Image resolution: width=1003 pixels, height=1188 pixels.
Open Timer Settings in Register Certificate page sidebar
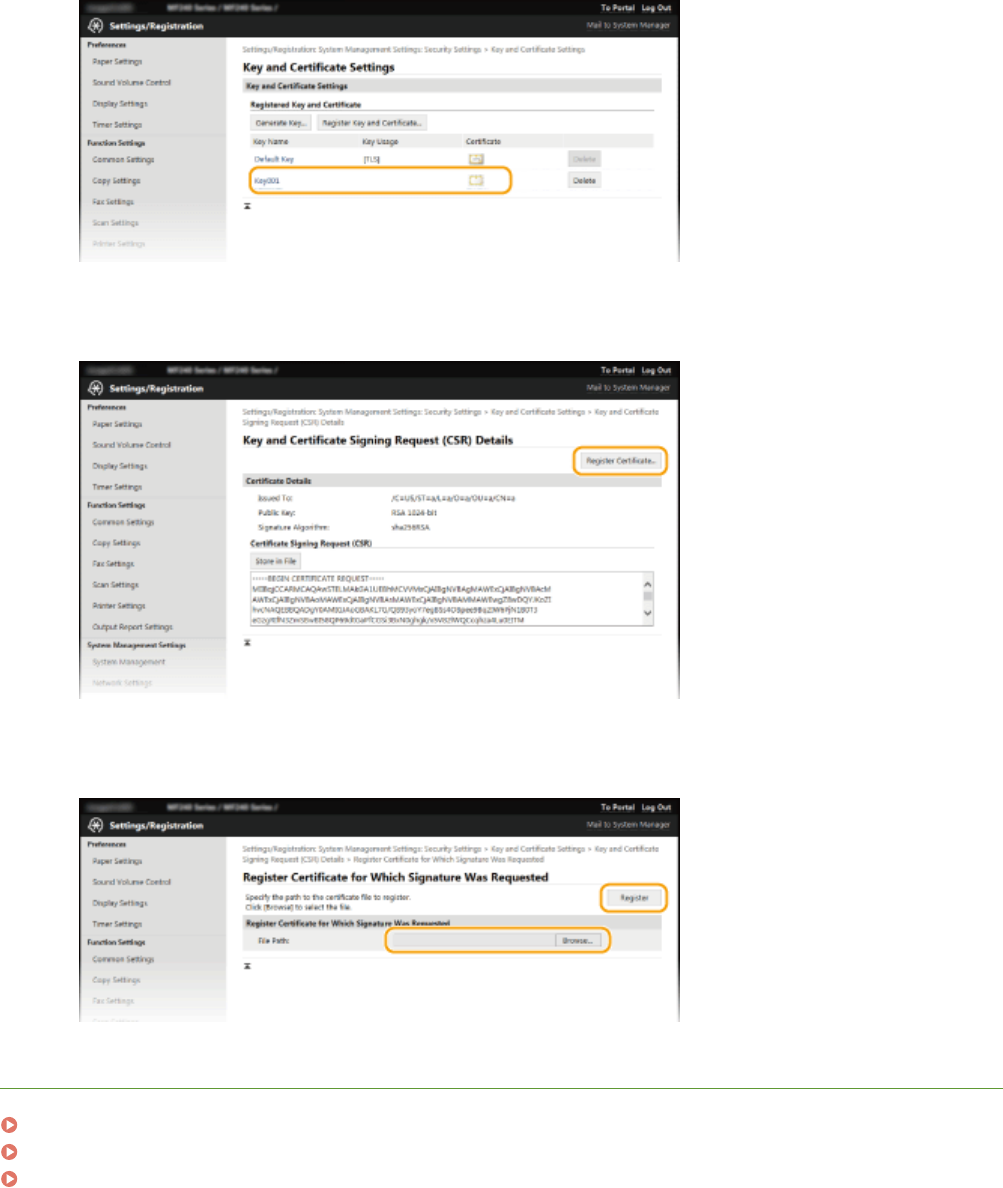click(x=117, y=924)
